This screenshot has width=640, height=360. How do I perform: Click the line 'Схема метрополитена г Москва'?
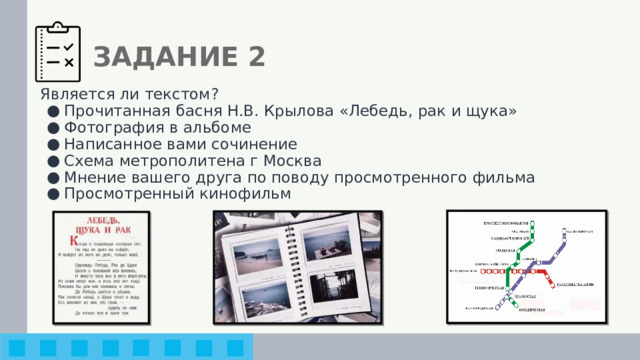pos(193,161)
